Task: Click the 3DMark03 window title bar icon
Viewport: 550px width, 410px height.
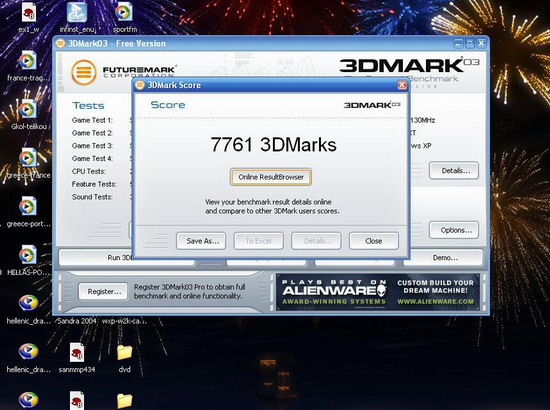Action: tap(61, 43)
